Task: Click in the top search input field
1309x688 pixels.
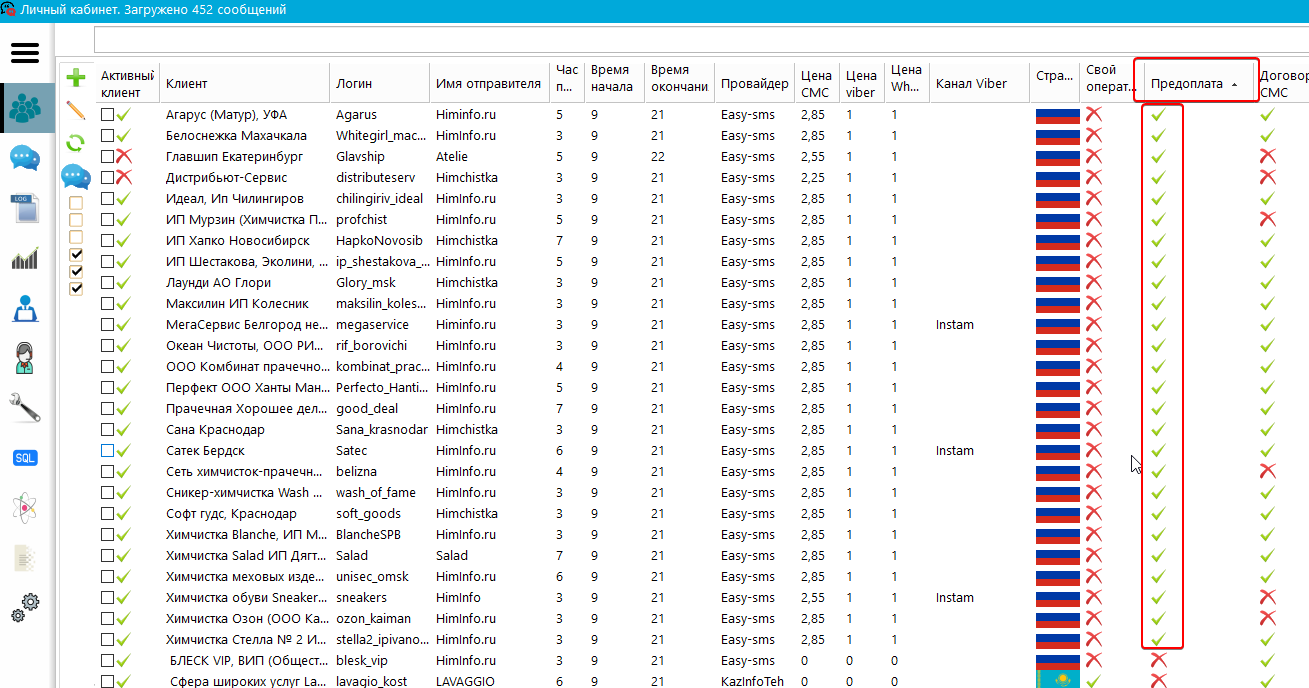Action: [700, 39]
